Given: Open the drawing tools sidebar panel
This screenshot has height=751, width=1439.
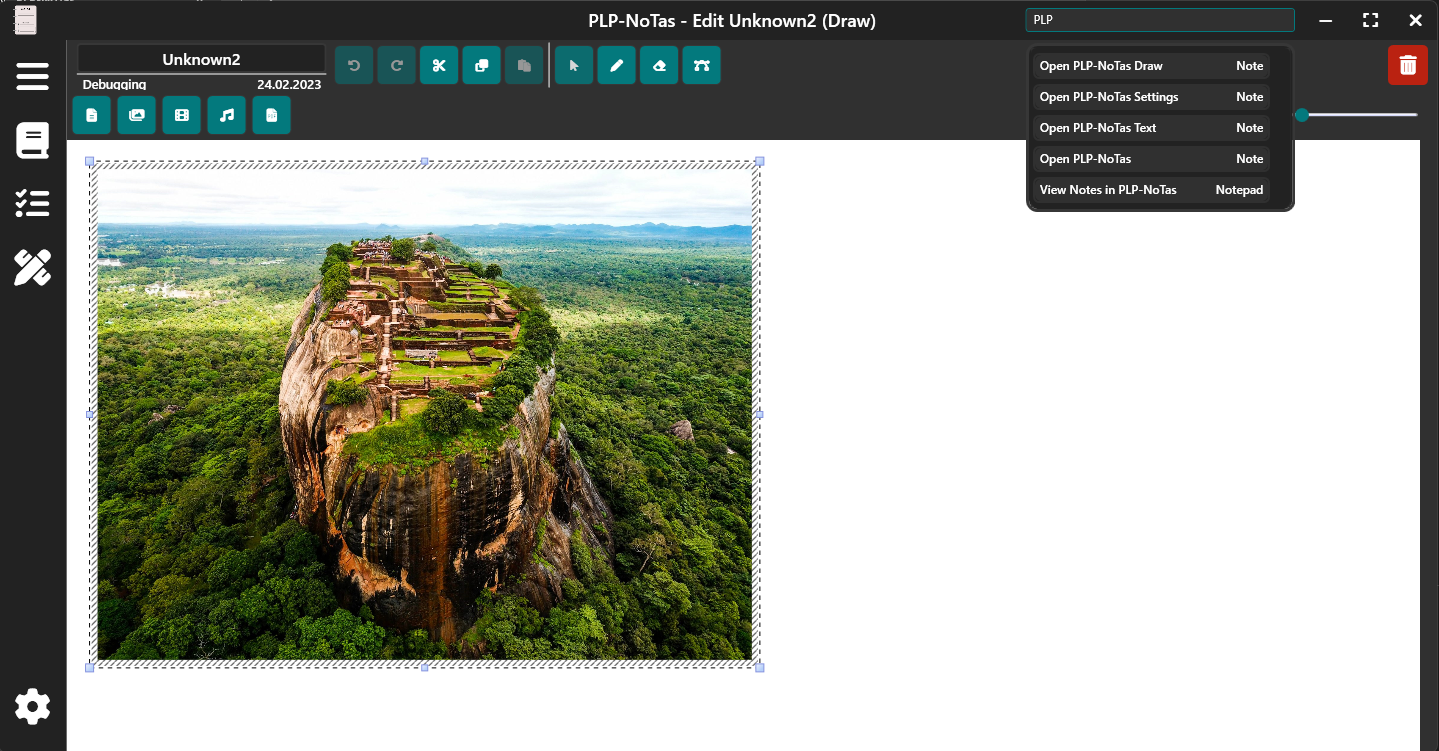Looking at the screenshot, I should (32, 267).
